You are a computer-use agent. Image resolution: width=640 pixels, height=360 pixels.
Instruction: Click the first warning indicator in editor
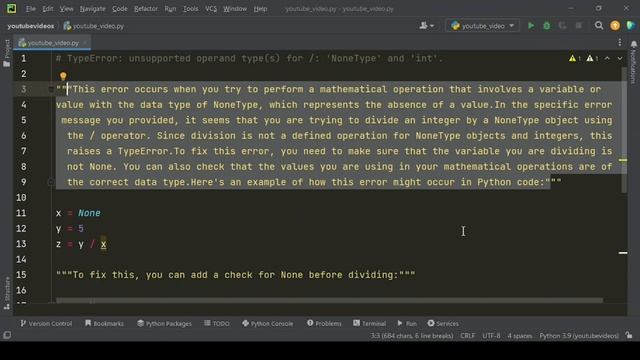point(575,58)
